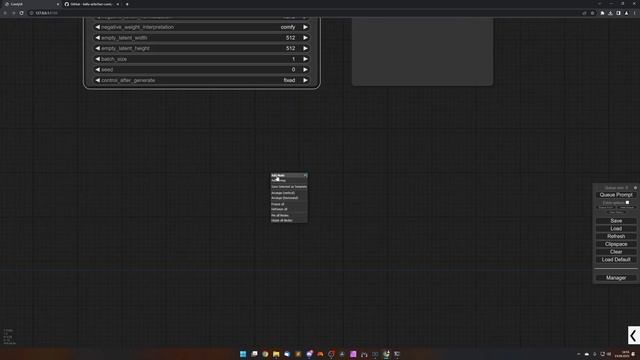Viewport: 640px width, 360px height.
Task: Open Windows Start menu in taskbar
Action: [x=243, y=354]
